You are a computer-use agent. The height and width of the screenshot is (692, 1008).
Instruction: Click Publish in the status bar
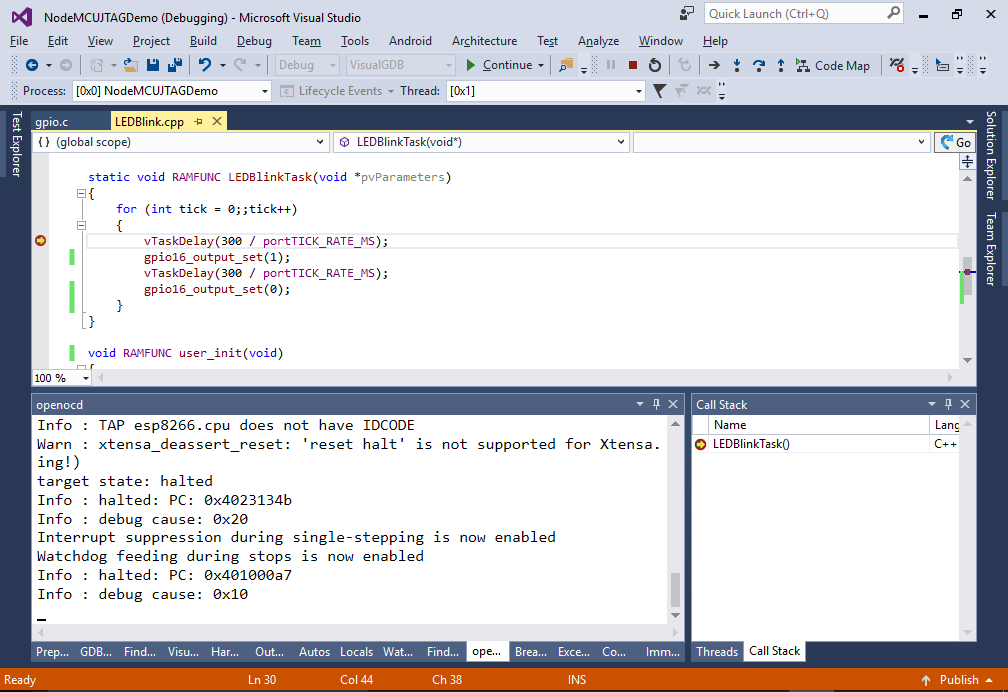958,680
